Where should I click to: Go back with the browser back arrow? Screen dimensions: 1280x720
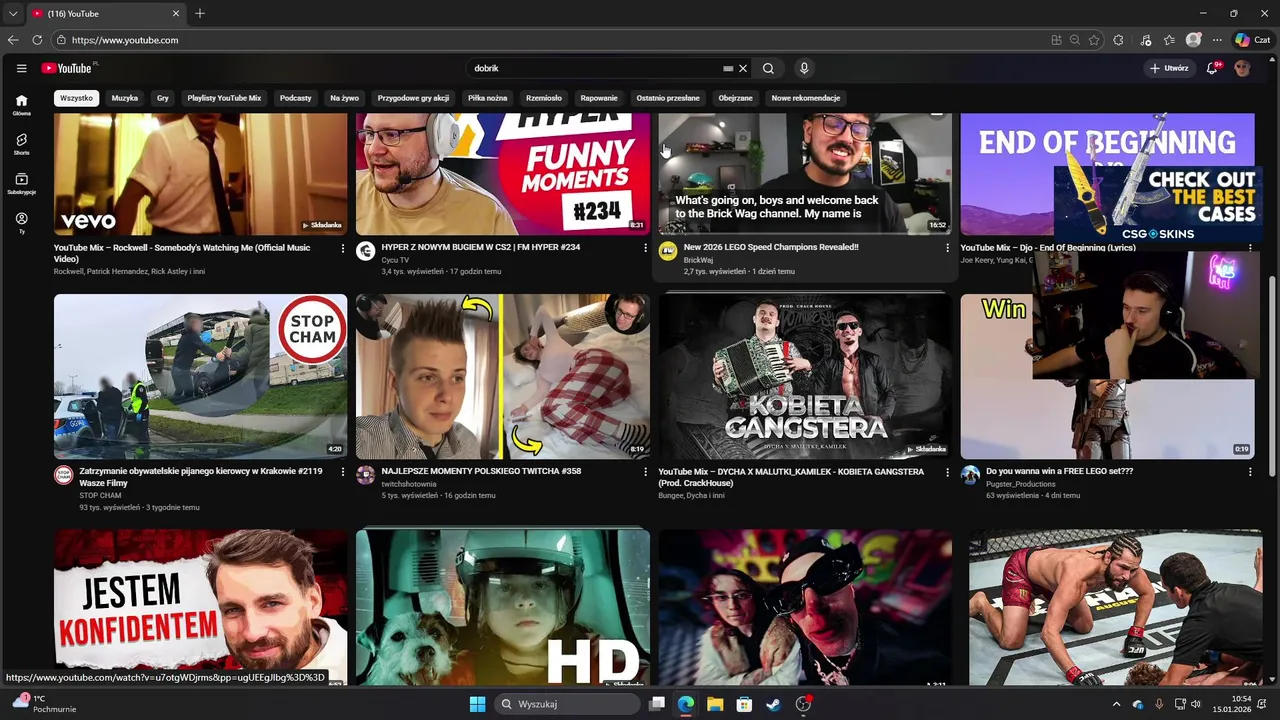pos(13,40)
